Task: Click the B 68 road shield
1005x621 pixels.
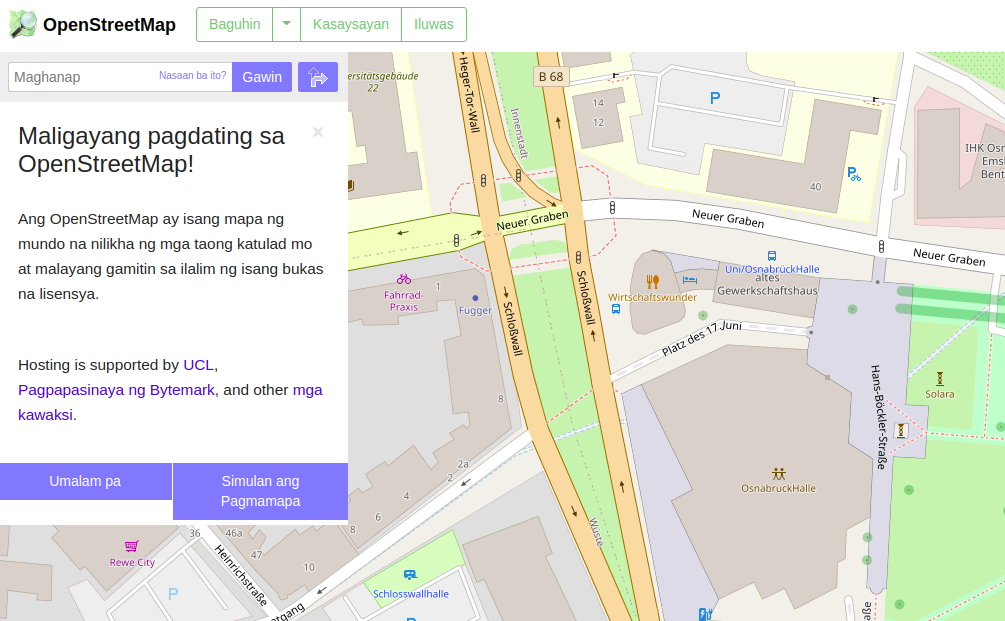Action: point(551,77)
